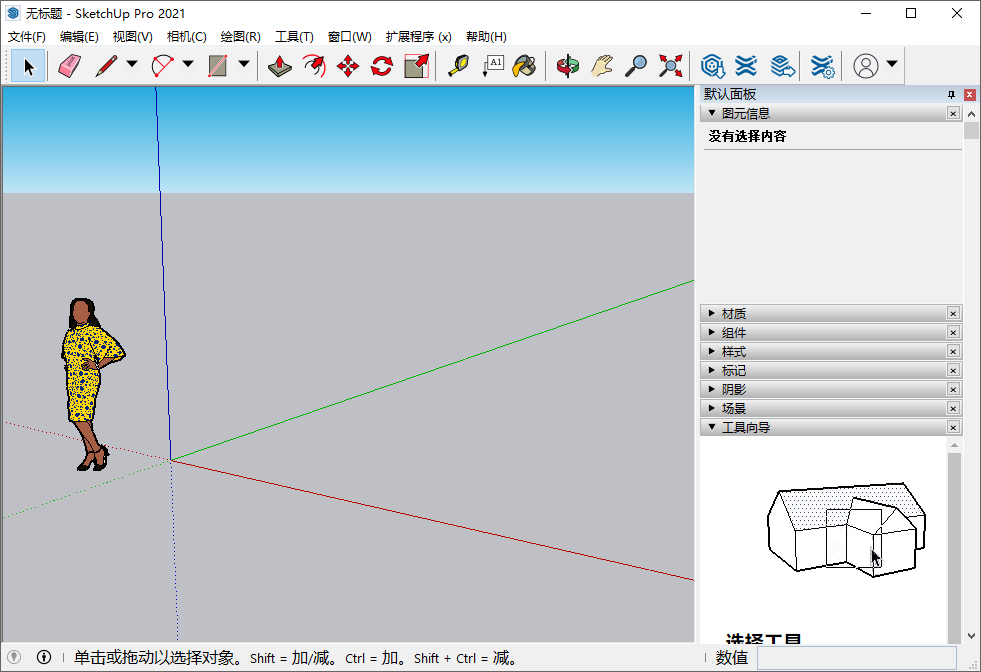The width and height of the screenshot is (981, 672).
Task: Pin the default panel tray
Action: click(952, 93)
